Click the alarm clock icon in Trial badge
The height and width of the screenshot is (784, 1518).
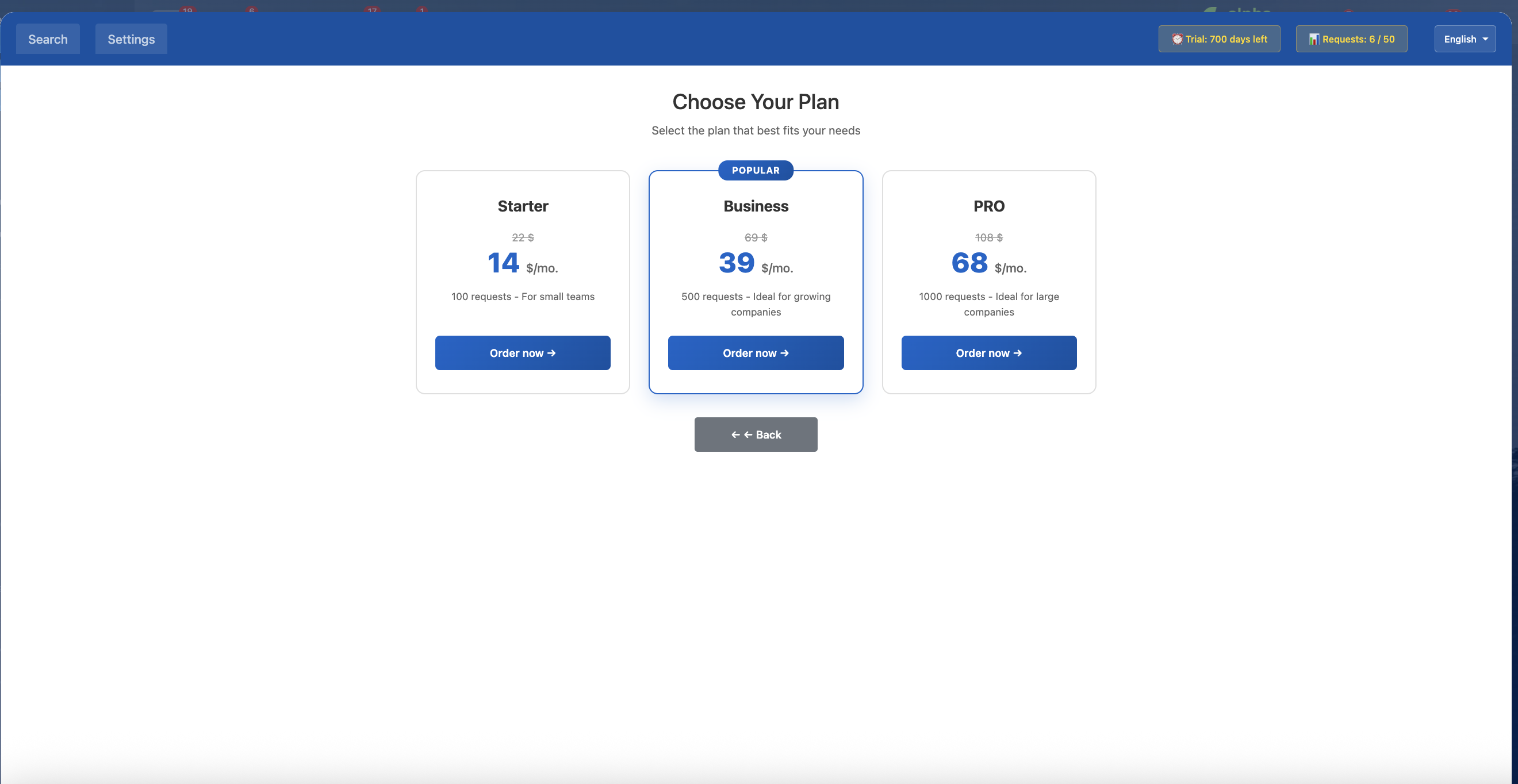[x=1177, y=39]
